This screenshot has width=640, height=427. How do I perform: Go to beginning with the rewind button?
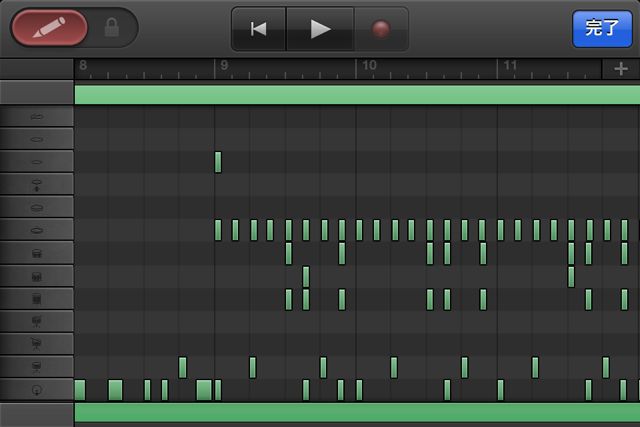[258, 29]
